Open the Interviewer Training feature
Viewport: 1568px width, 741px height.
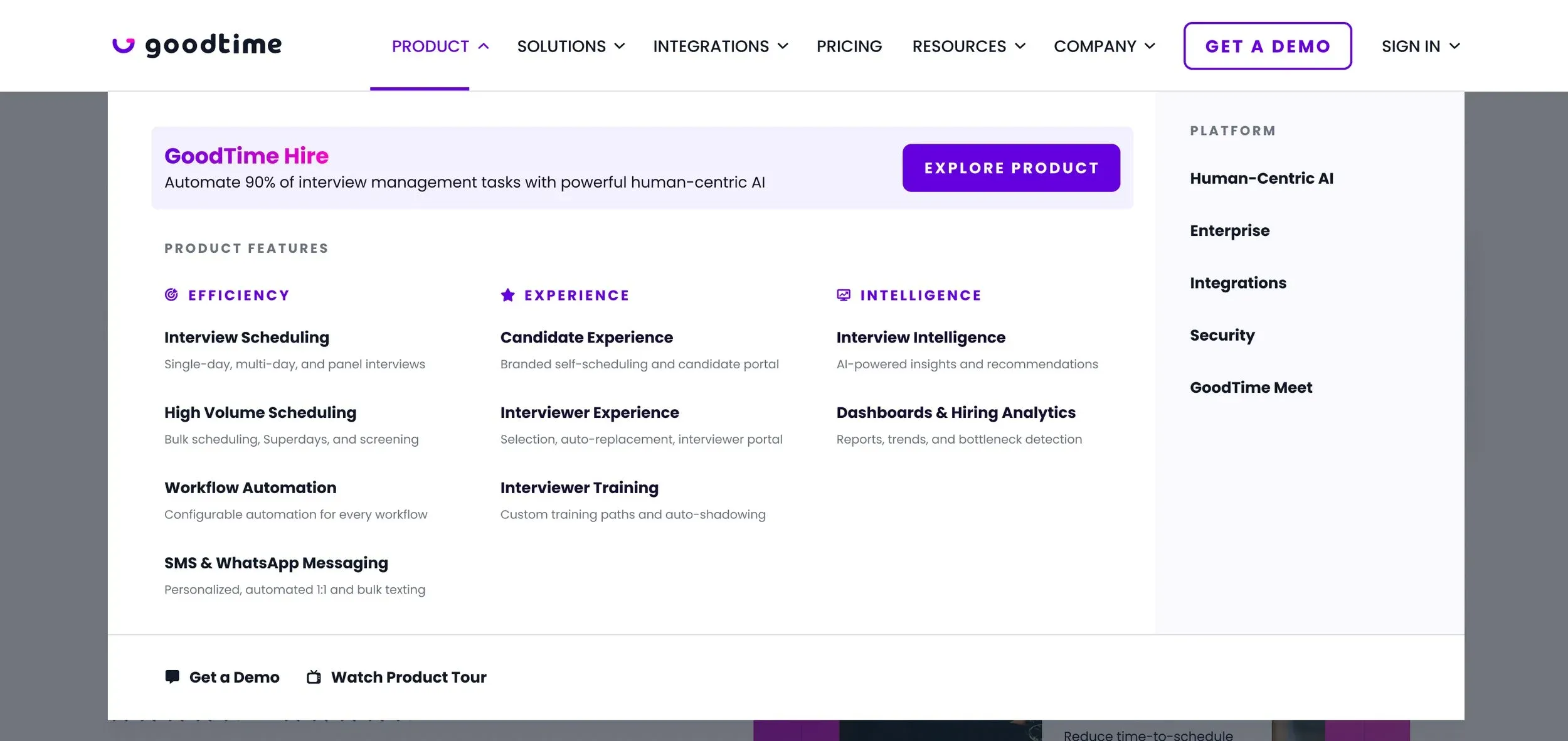click(580, 488)
